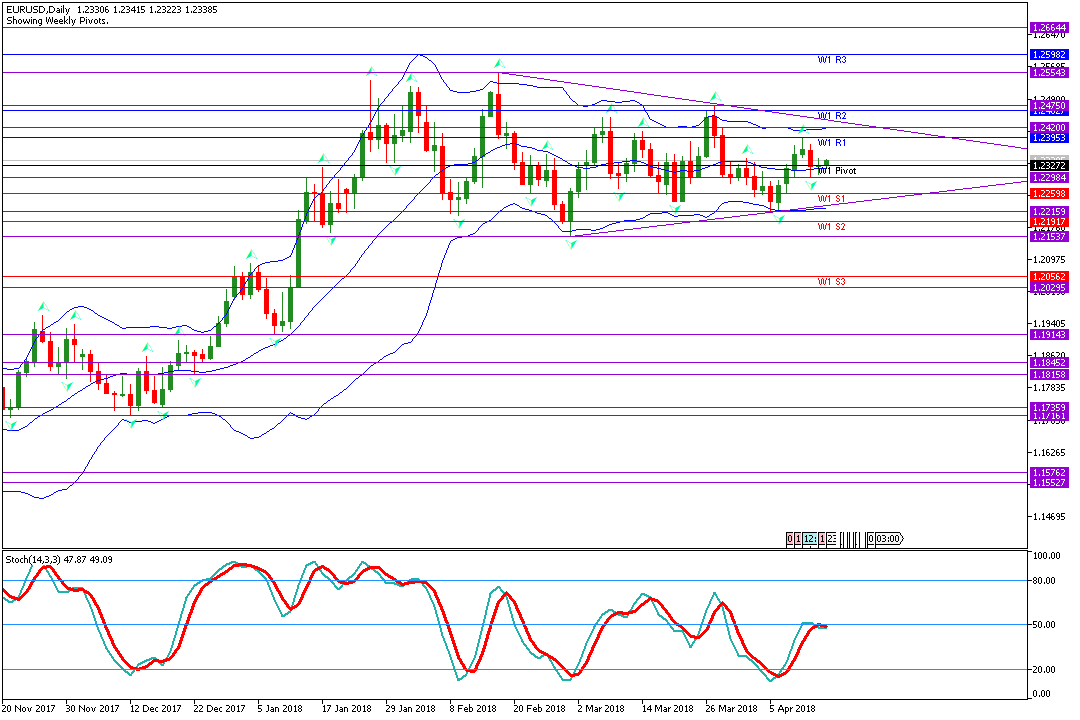Screen dimensions: 1080x720
Task: Click the red 1.22598 price tag
Action: click(x=1049, y=194)
